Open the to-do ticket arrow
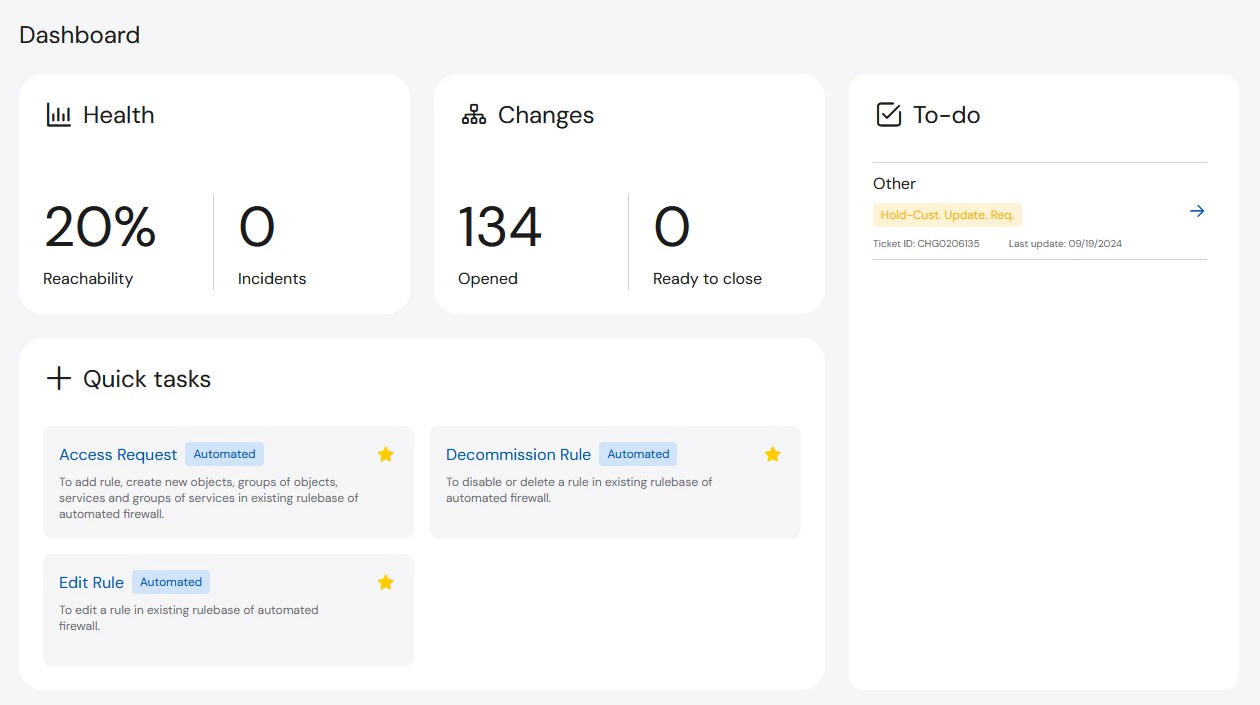This screenshot has width=1260, height=705. pos(1197,211)
